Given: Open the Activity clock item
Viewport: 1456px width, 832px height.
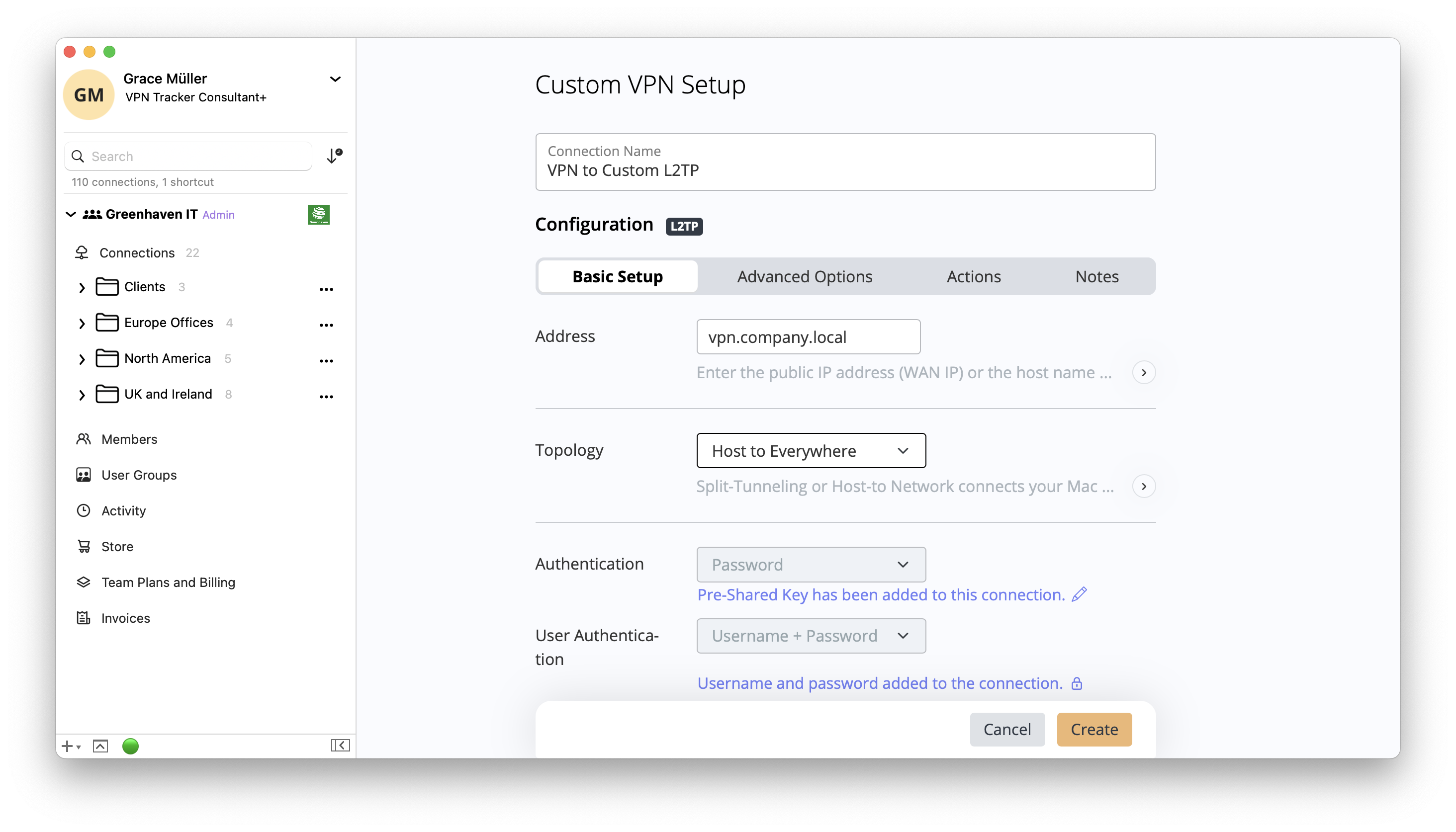Looking at the screenshot, I should pyautogui.click(x=123, y=510).
